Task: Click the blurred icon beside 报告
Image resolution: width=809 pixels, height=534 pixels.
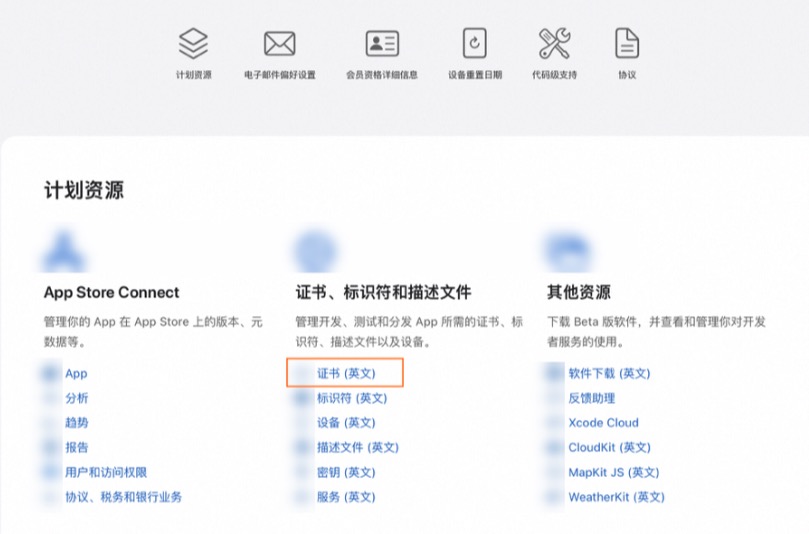Action: [x=51, y=447]
